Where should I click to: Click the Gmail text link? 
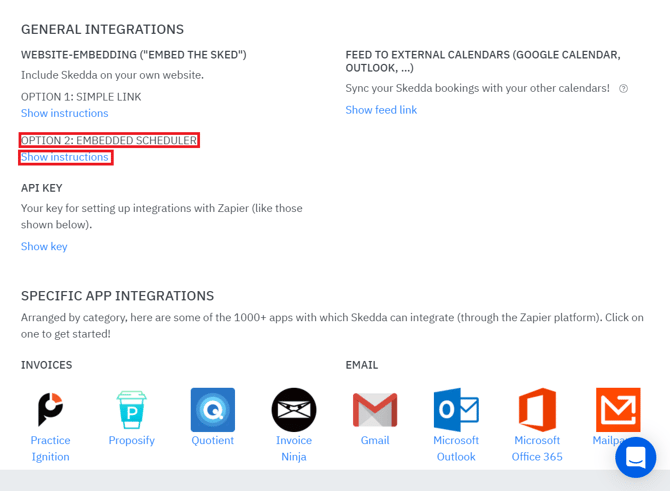[375, 440]
